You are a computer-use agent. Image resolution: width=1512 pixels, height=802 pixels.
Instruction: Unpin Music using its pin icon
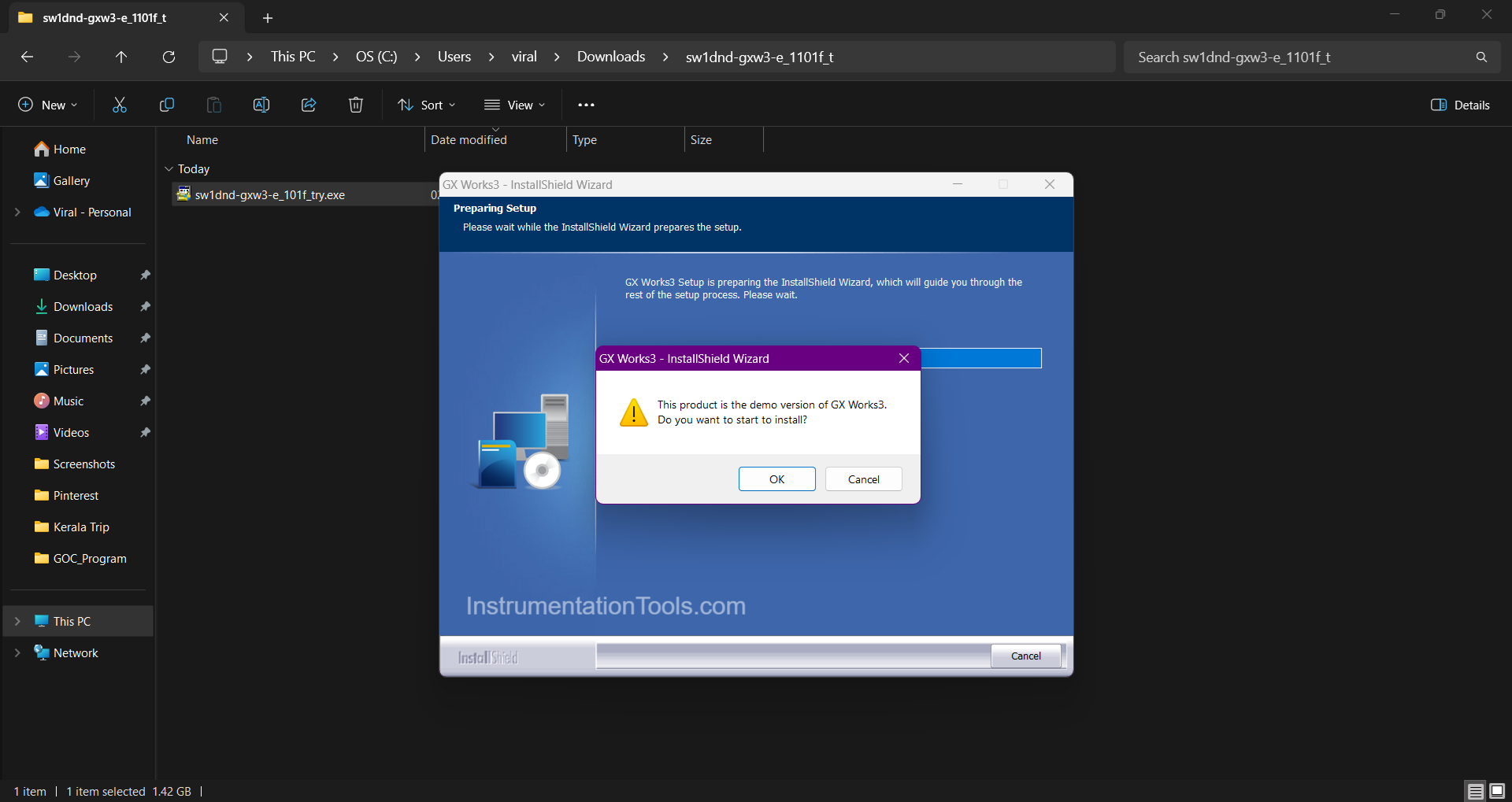(145, 401)
